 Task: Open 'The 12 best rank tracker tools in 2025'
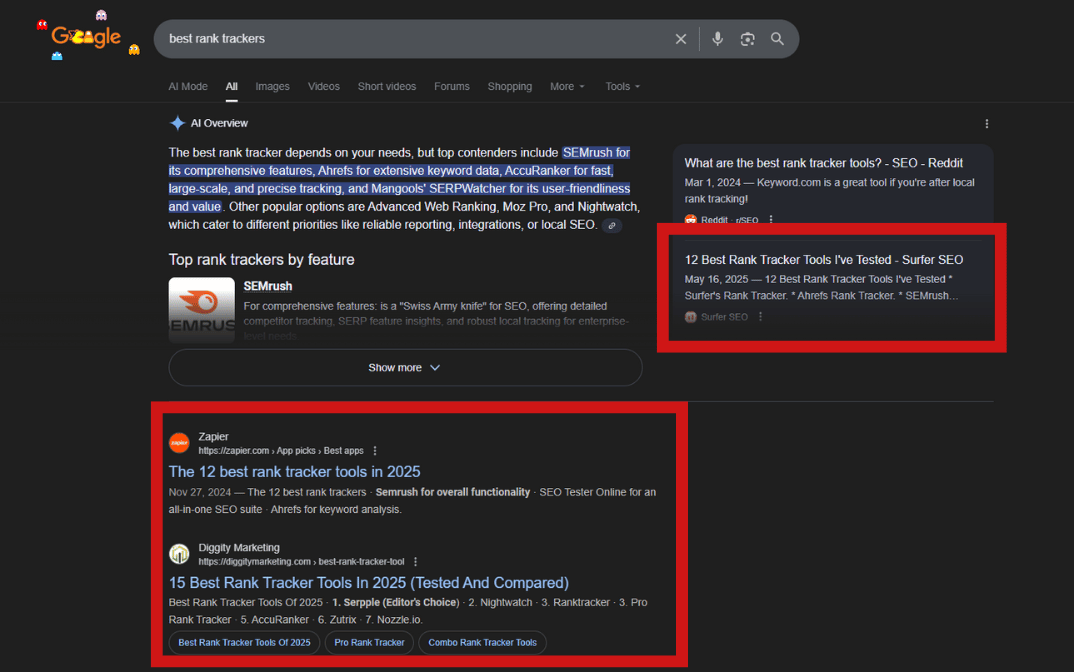click(295, 471)
